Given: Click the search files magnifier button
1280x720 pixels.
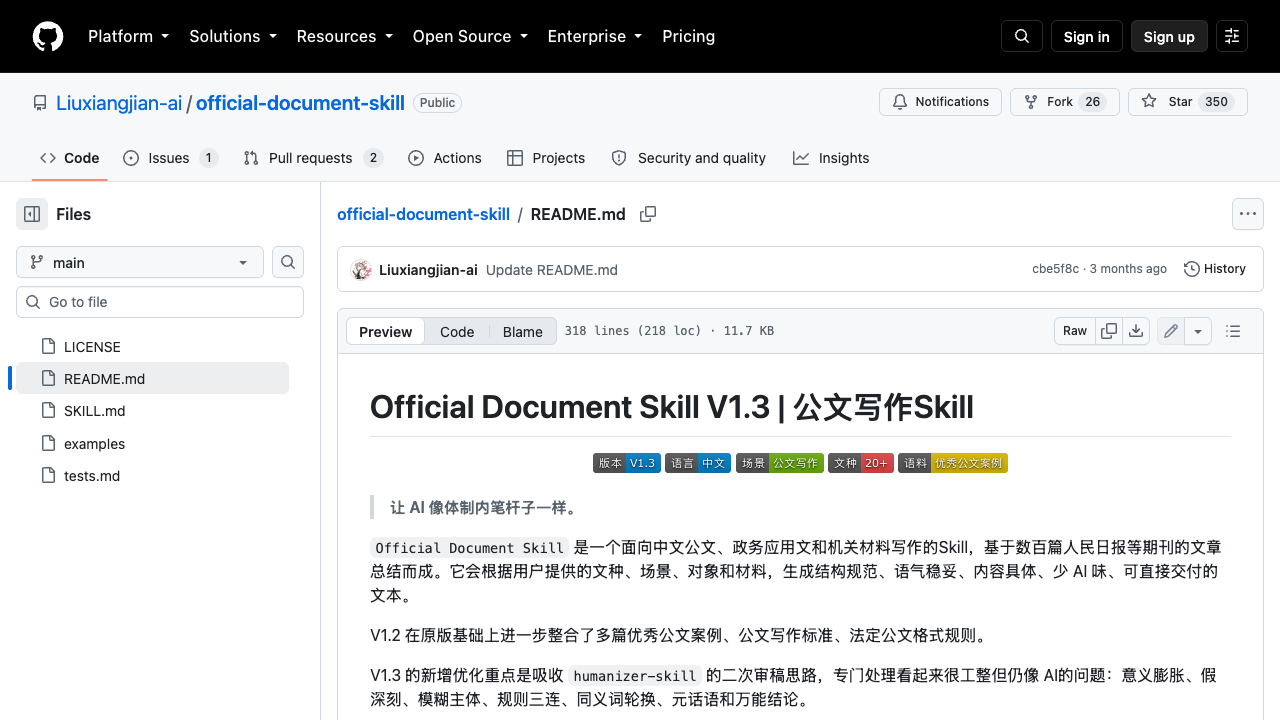Looking at the screenshot, I should 288,262.
